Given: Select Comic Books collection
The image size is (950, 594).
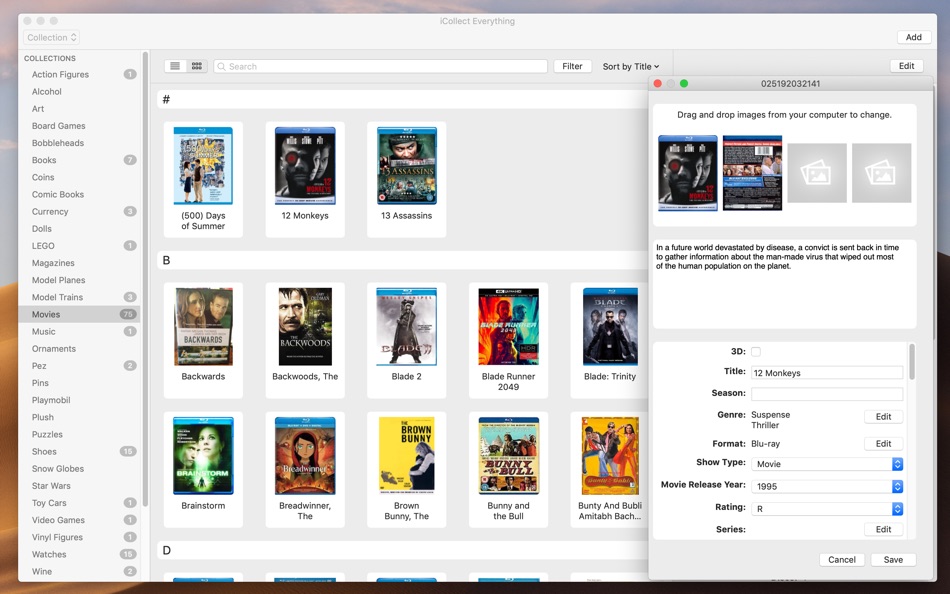Looking at the screenshot, I should tap(79, 195).
